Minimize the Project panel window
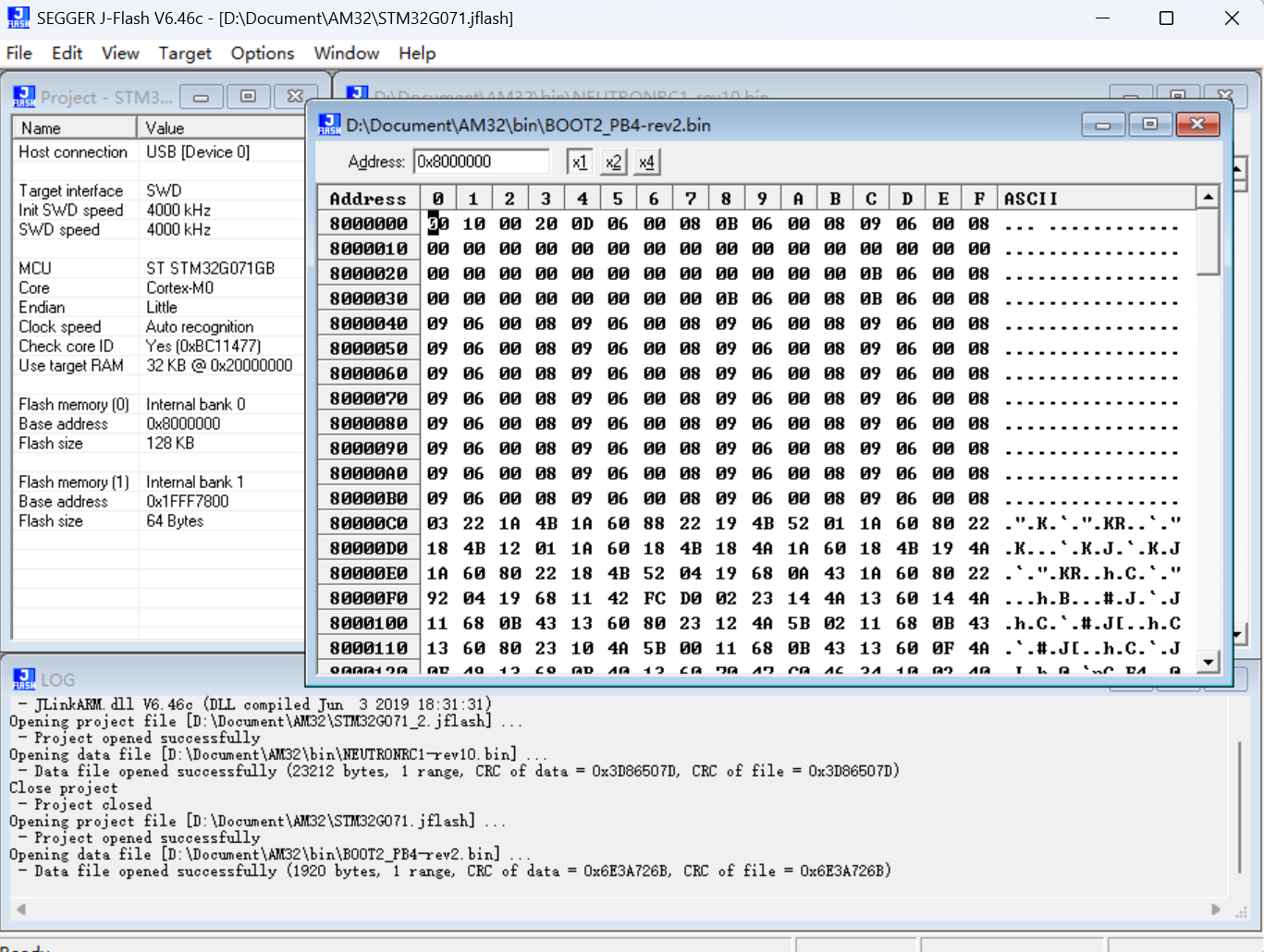 click(x=201, y=97)
